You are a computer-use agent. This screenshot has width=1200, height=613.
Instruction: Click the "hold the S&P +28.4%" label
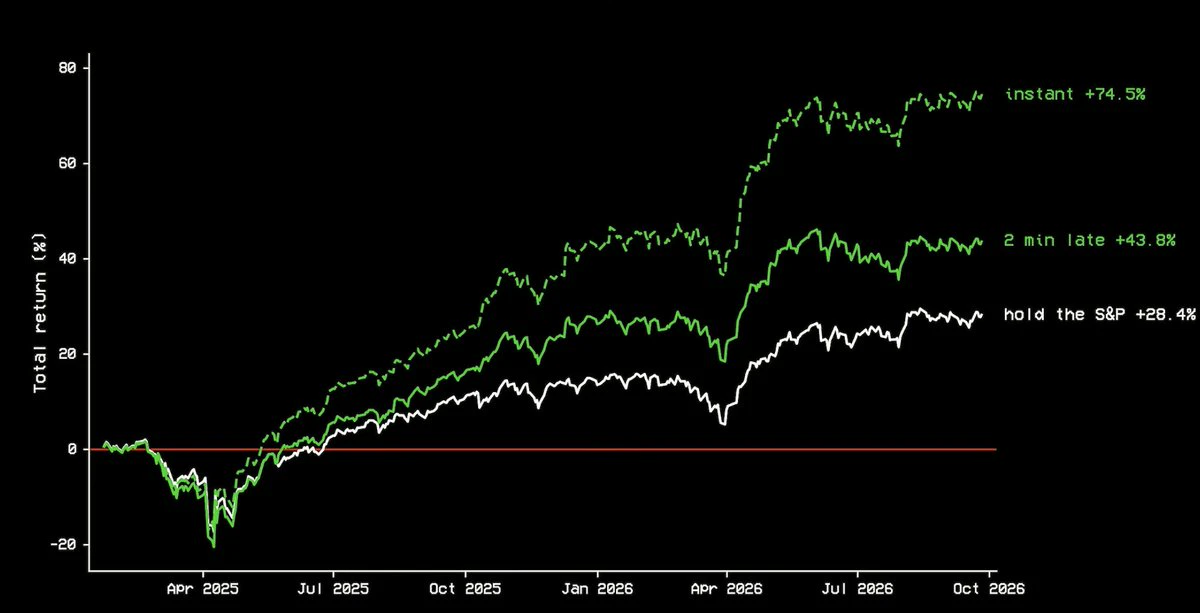point(1101,315)
